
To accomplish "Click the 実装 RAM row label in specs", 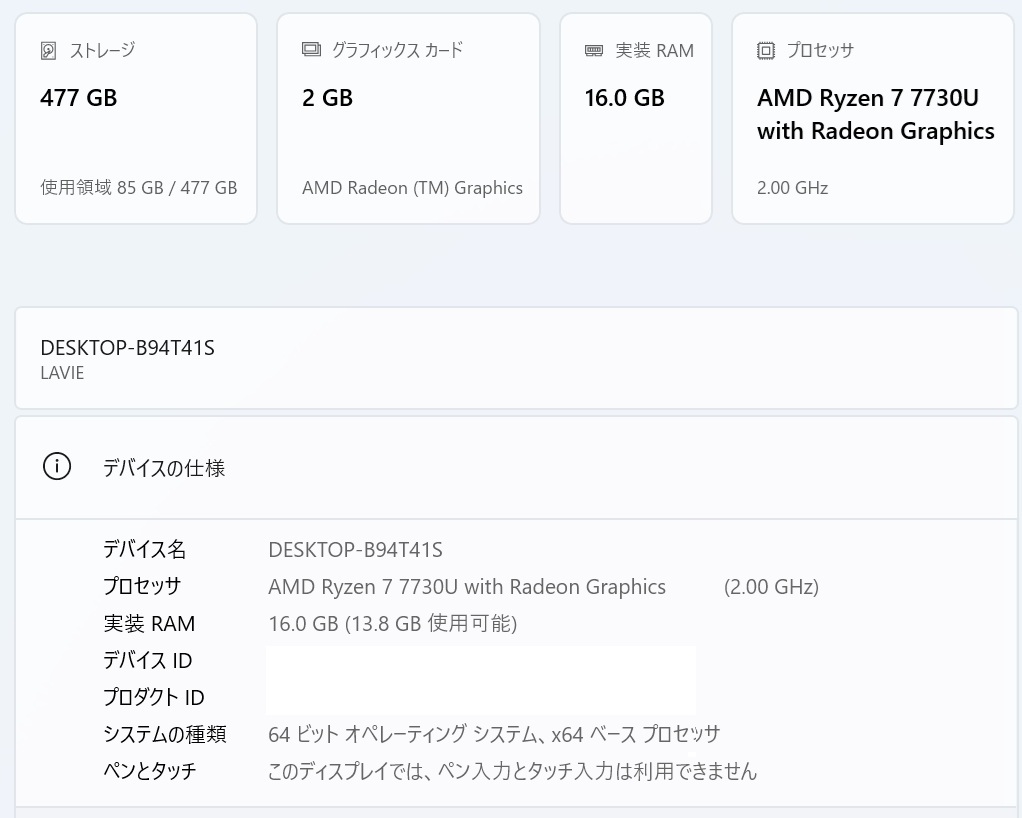I will [149, 624].
